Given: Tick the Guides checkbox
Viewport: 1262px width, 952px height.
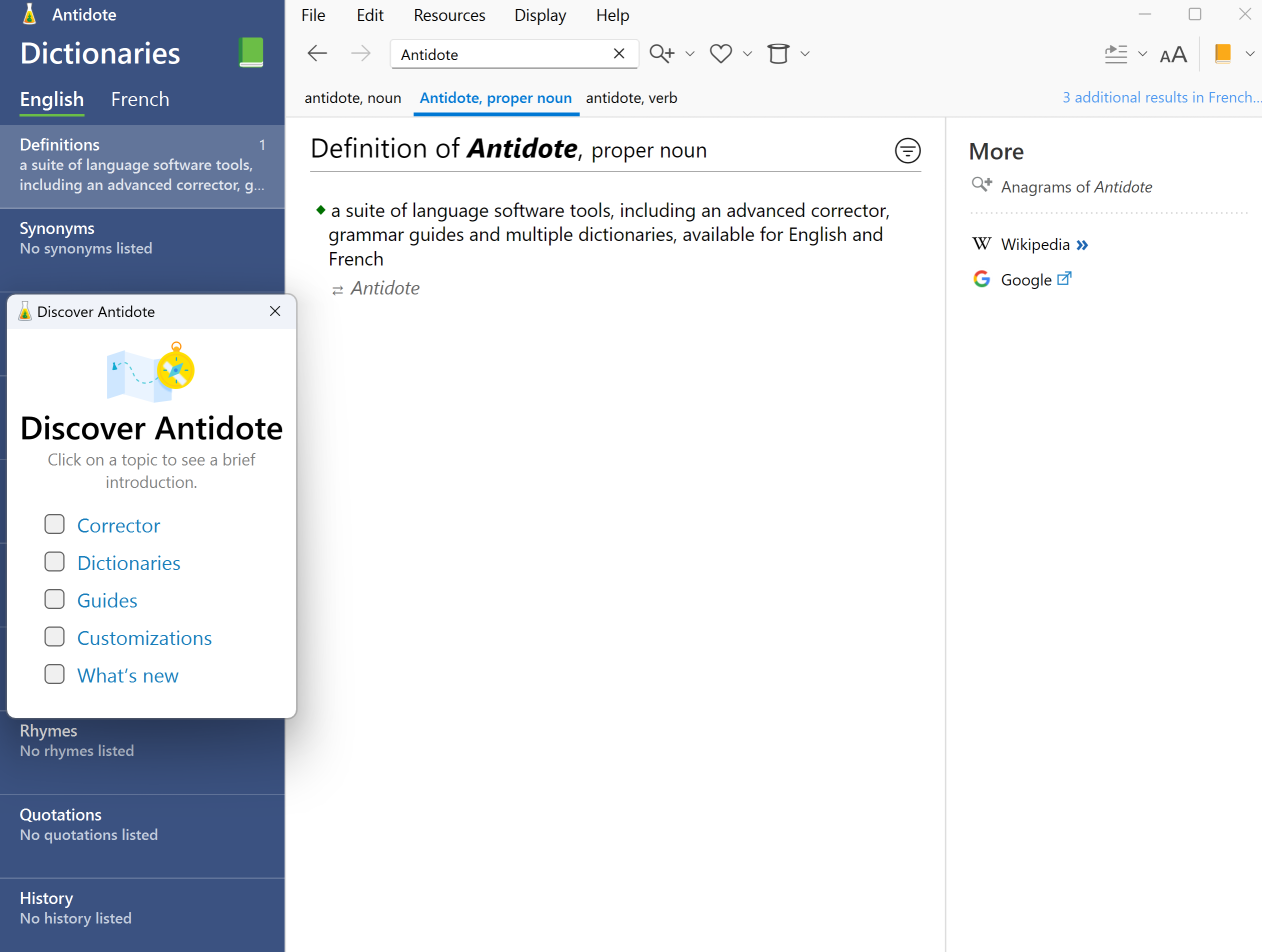Looking at the screenshot, I should pos(55,600).
